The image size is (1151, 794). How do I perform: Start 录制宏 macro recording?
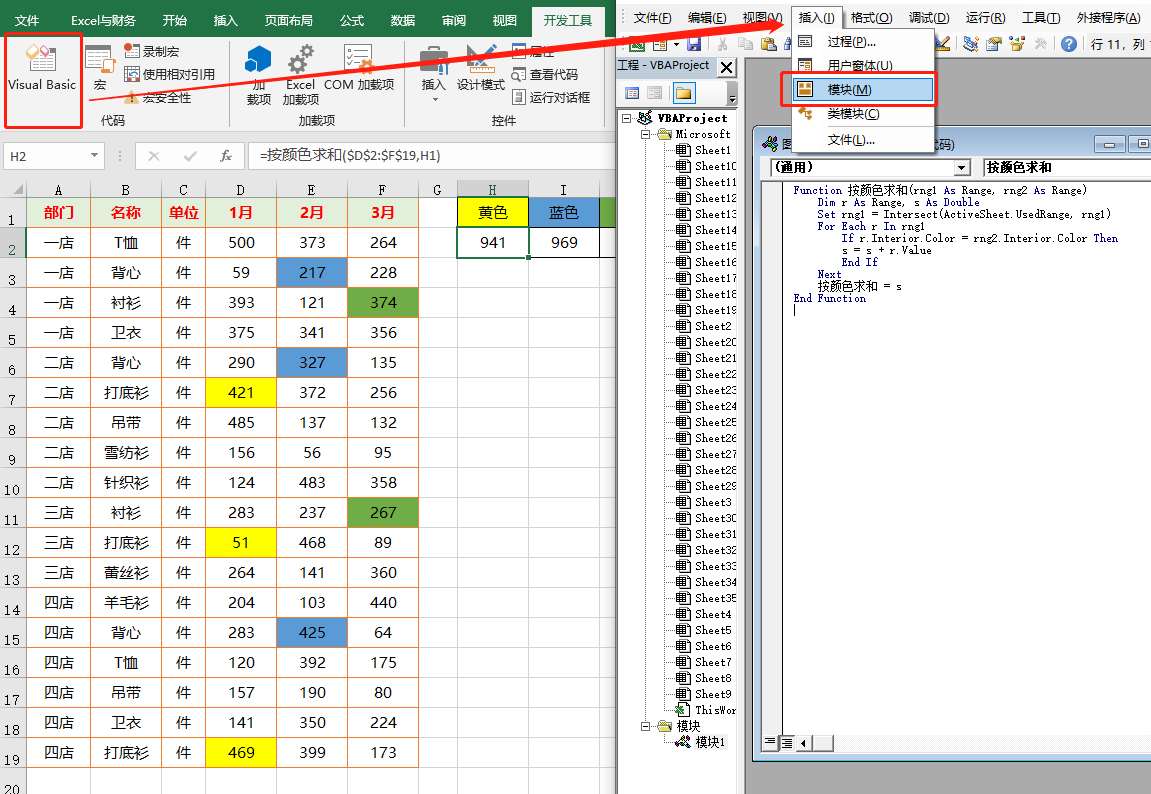[x=152, y=51]
